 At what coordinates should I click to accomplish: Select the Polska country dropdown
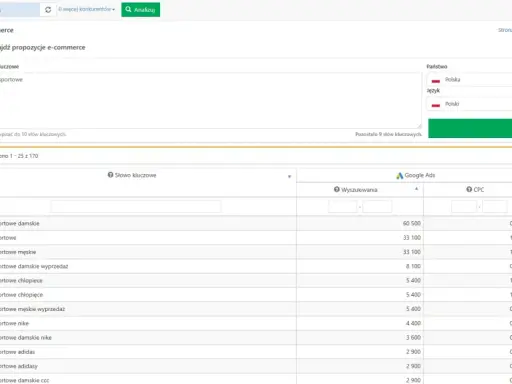coord(470,80)
